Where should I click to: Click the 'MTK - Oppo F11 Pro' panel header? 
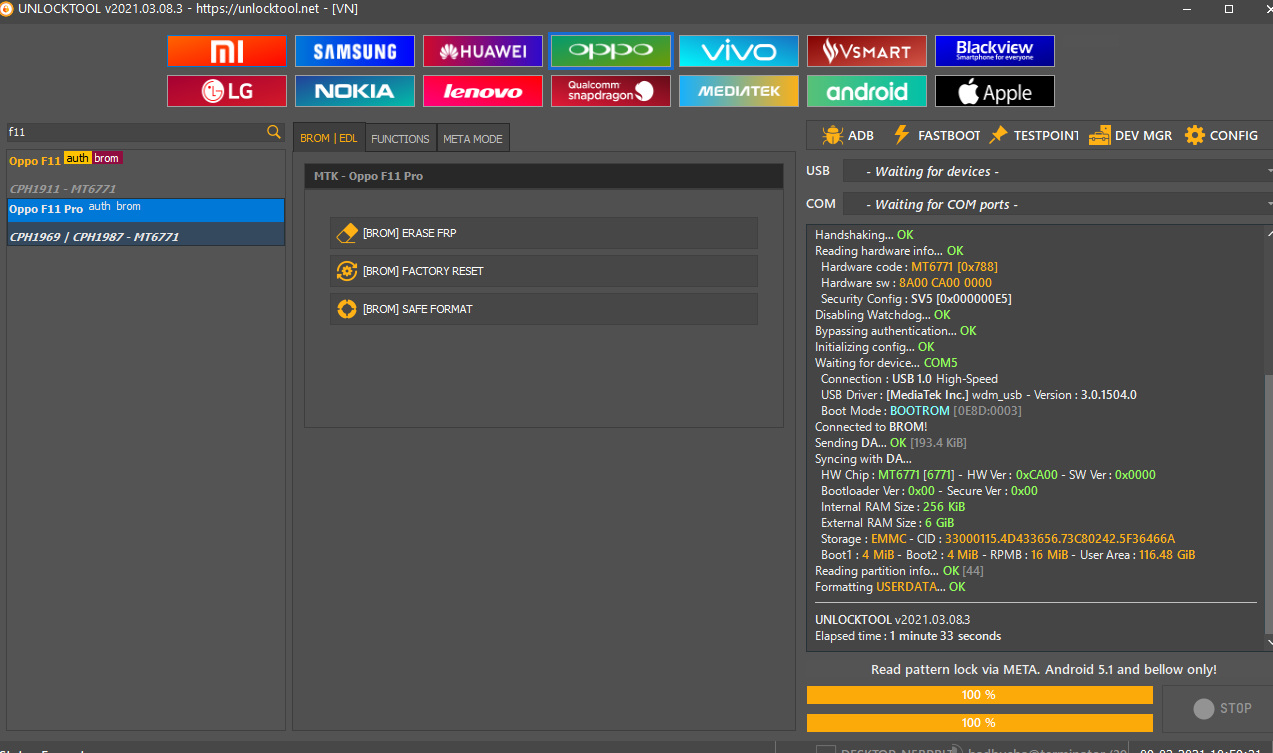tap(544, 176)
